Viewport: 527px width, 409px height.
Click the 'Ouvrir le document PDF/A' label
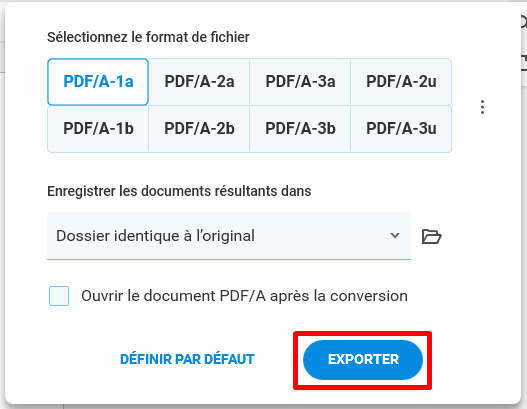(x=244, y=296)
